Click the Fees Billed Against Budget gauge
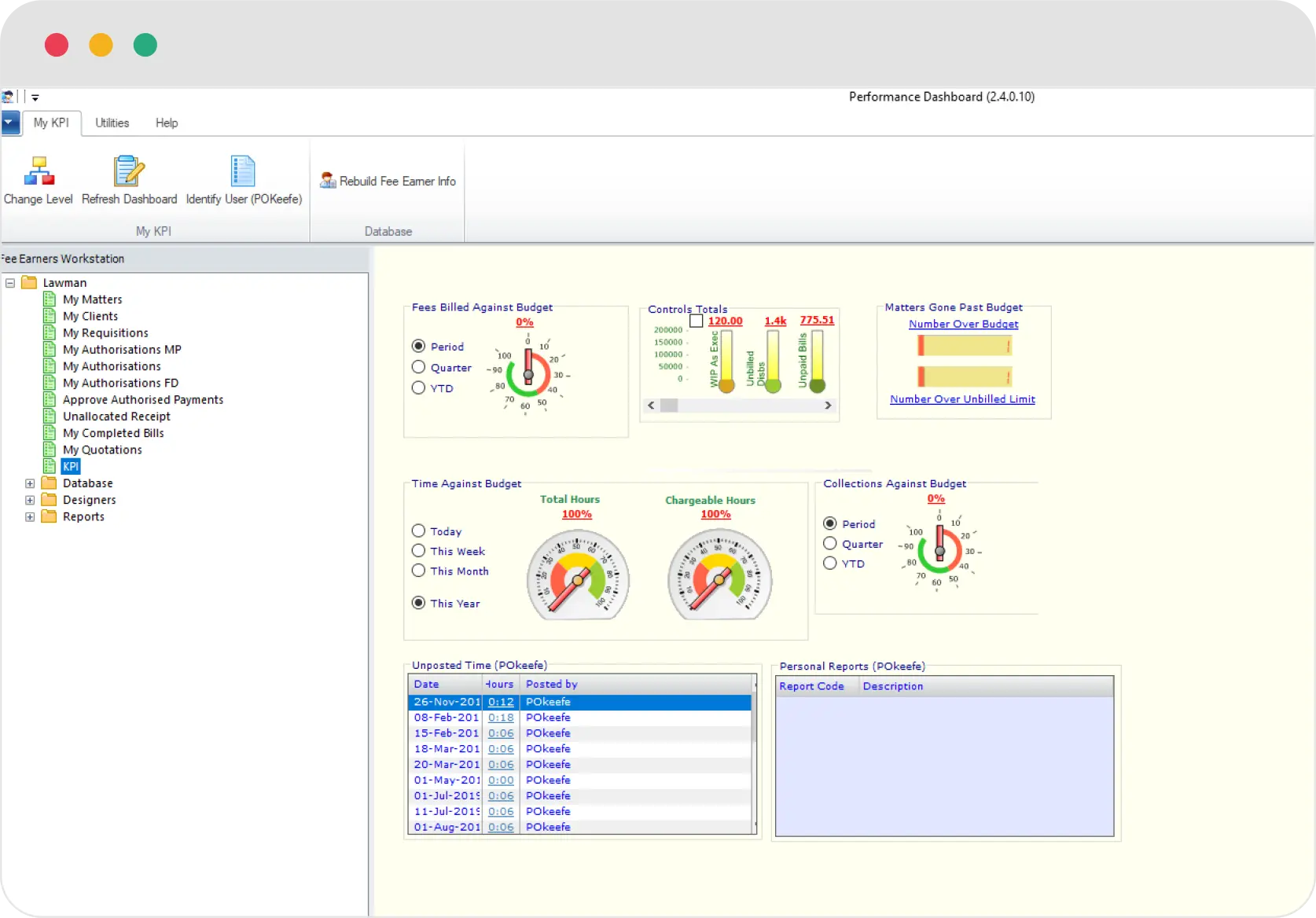The width and height of the screenshot is (1316, 918). [x=528, y=373]
